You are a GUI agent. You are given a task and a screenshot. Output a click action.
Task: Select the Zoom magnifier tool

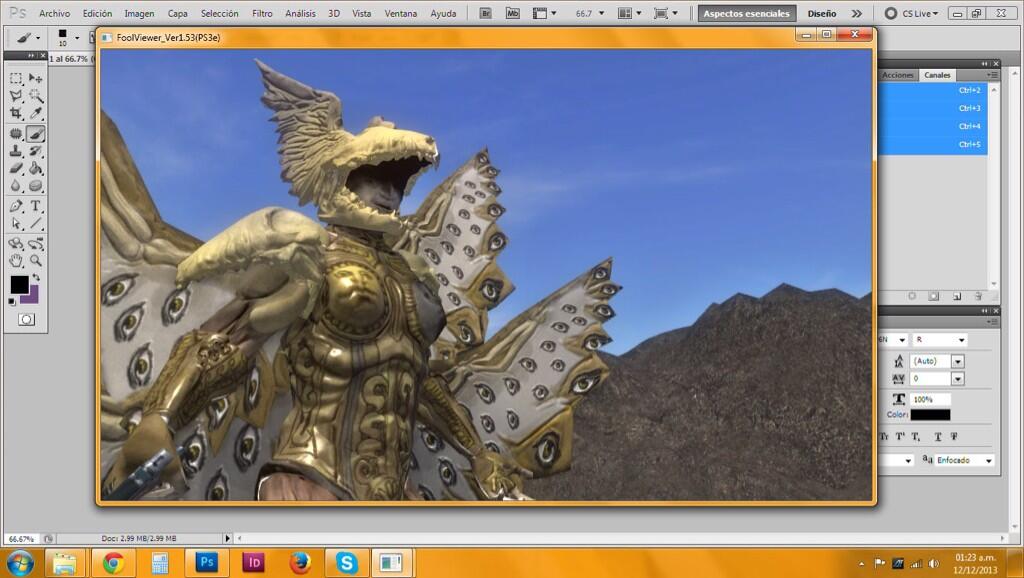[x=35, y=261]
